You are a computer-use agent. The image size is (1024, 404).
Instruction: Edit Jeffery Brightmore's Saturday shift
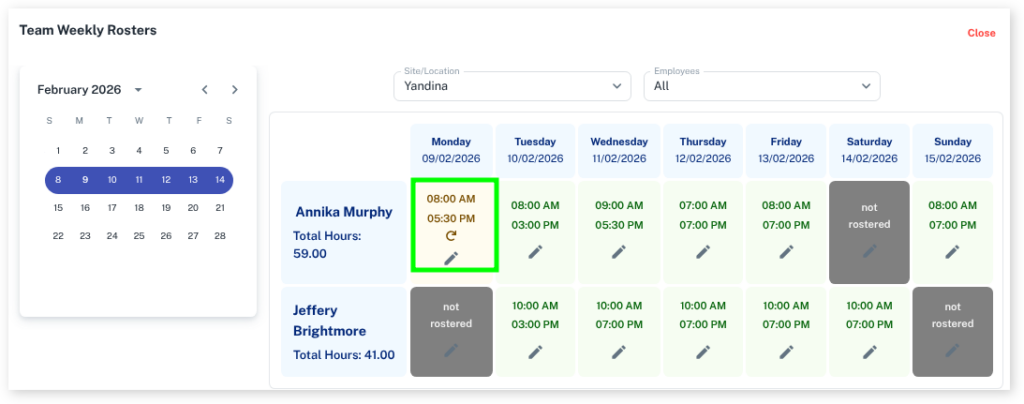tap(868, 351)
